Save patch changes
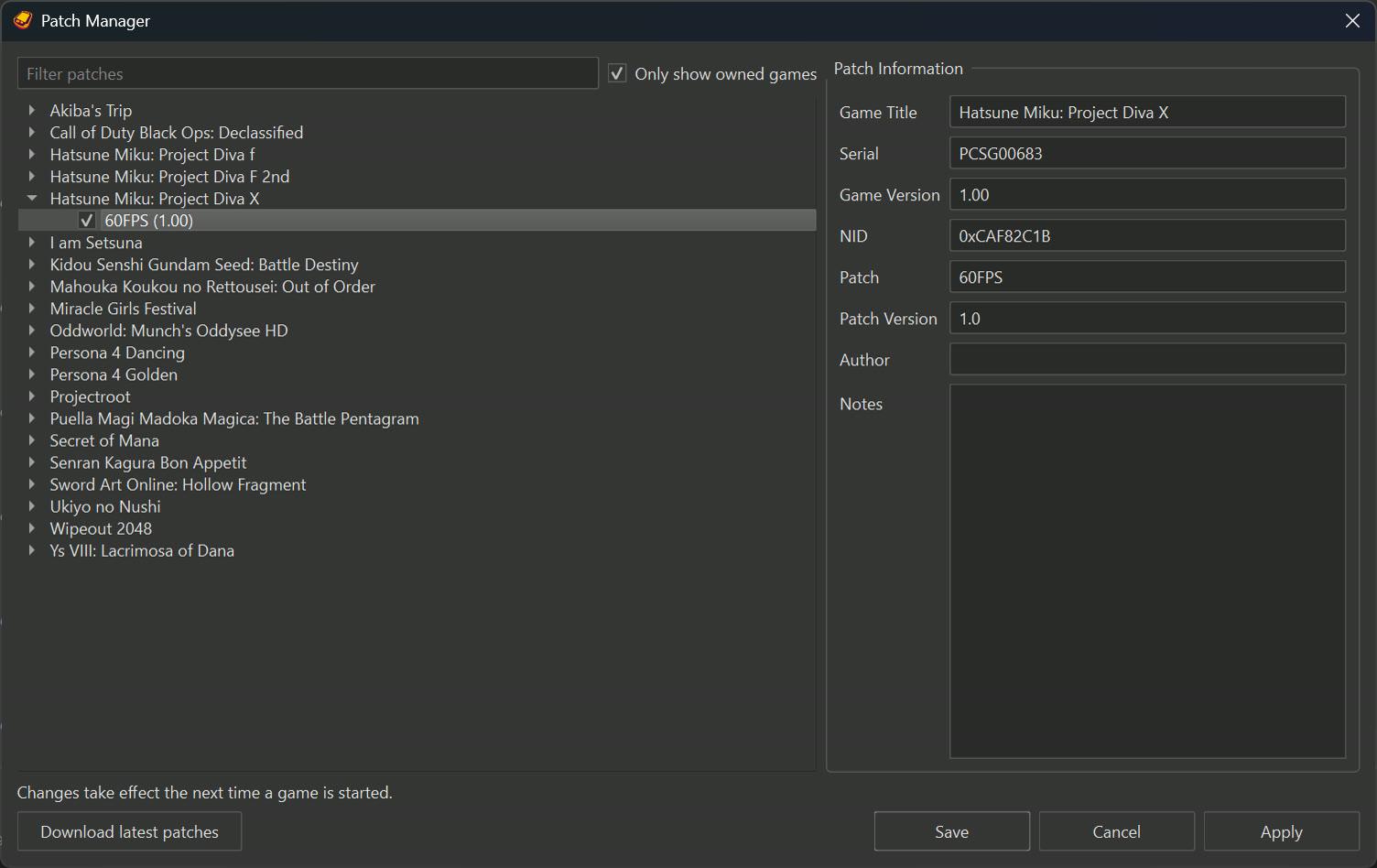The image size is (1377, 868). point(952,831)
